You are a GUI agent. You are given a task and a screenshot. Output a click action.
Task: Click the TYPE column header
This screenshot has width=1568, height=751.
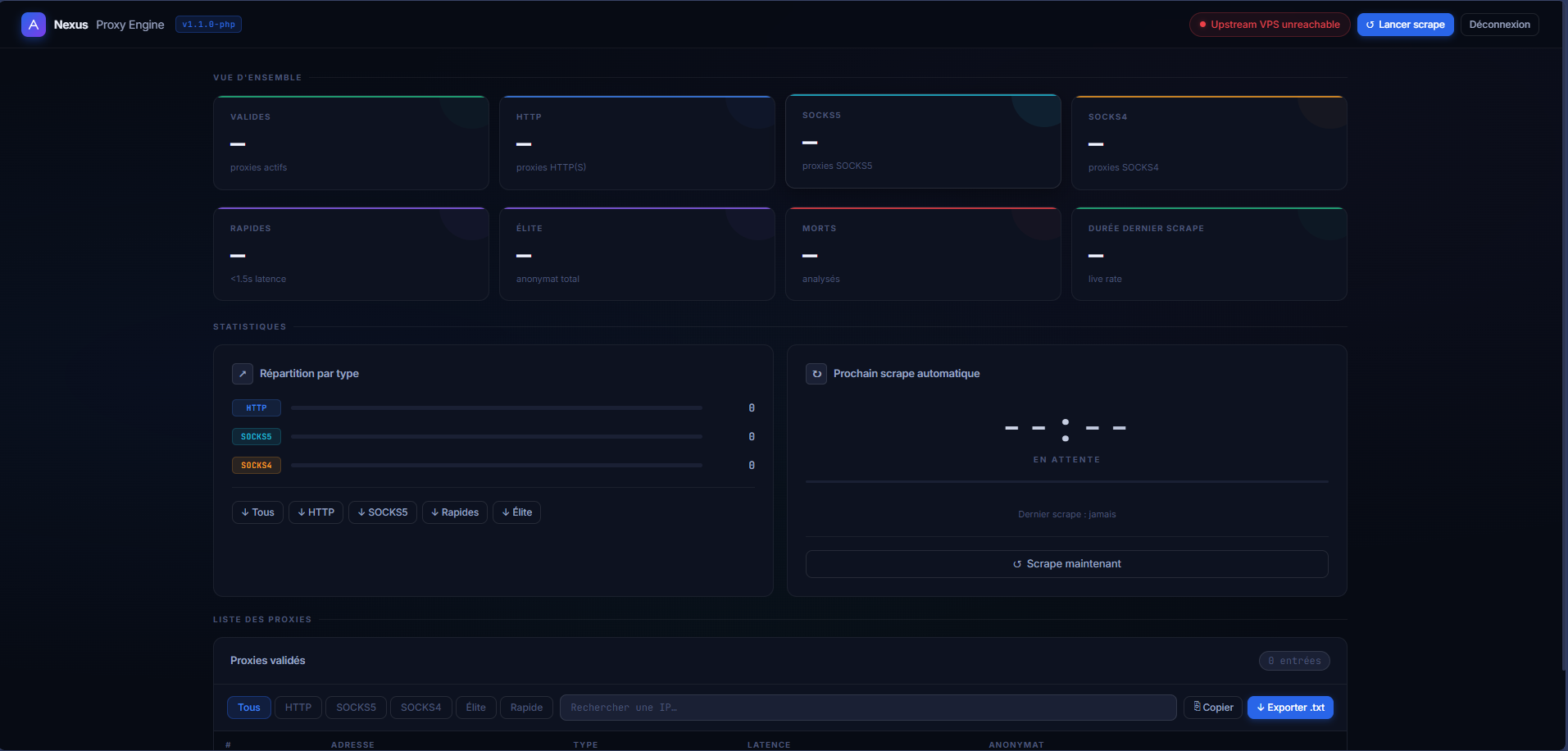coord(586,745)
